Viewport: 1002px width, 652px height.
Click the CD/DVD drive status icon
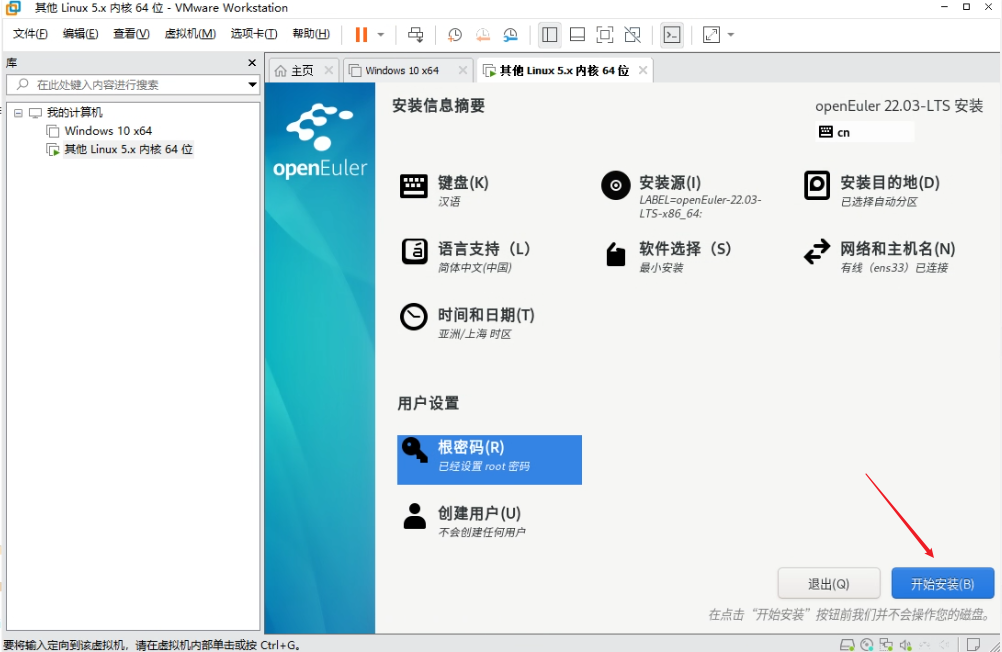[x=867, y=644]
